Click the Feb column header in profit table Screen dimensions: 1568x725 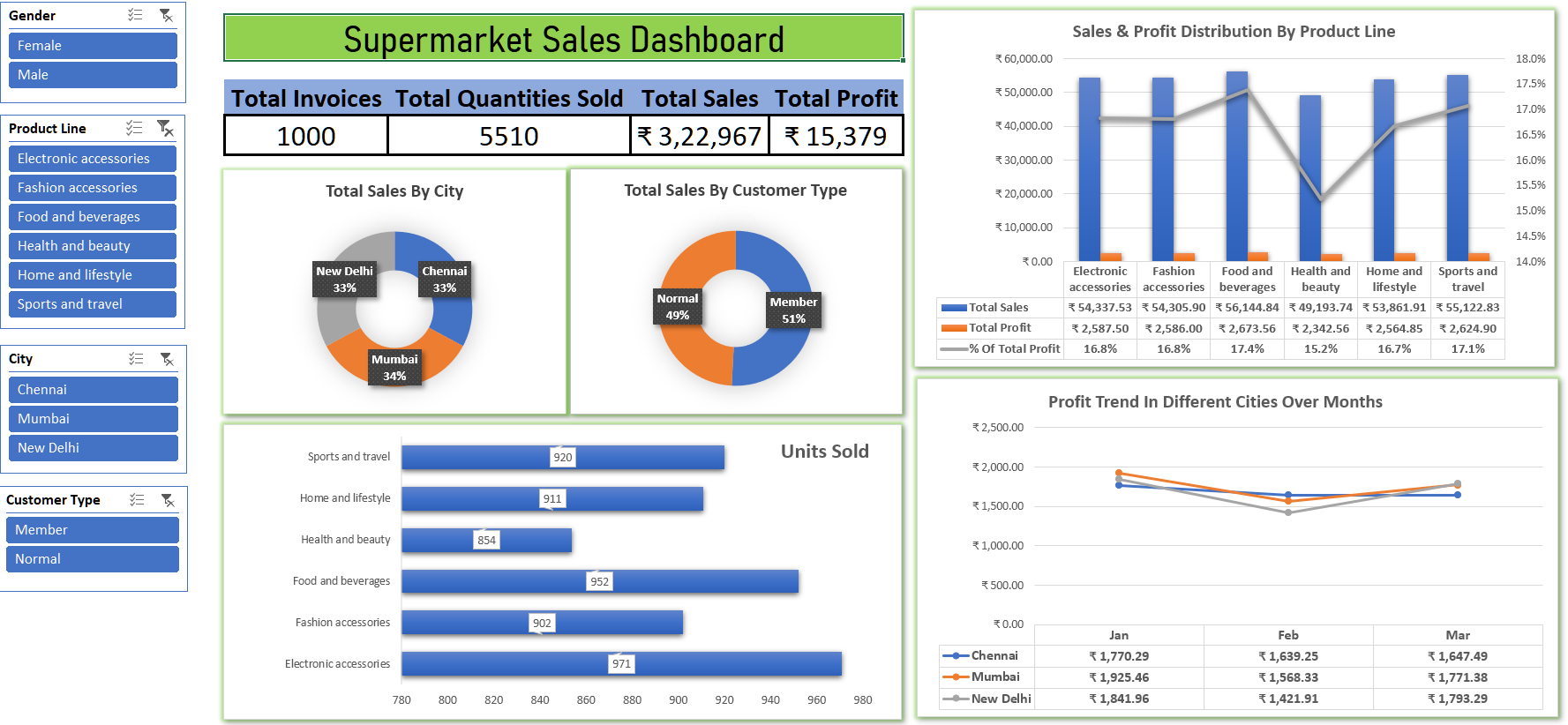coord(1288,635)
